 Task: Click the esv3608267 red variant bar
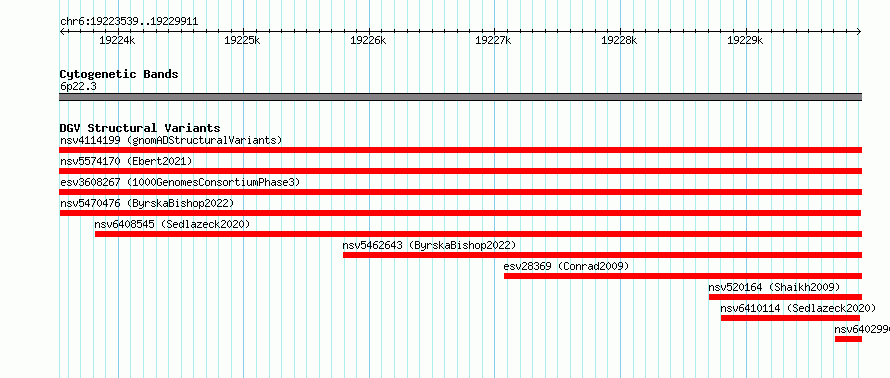pyautogui.click(x=460, y=192)
